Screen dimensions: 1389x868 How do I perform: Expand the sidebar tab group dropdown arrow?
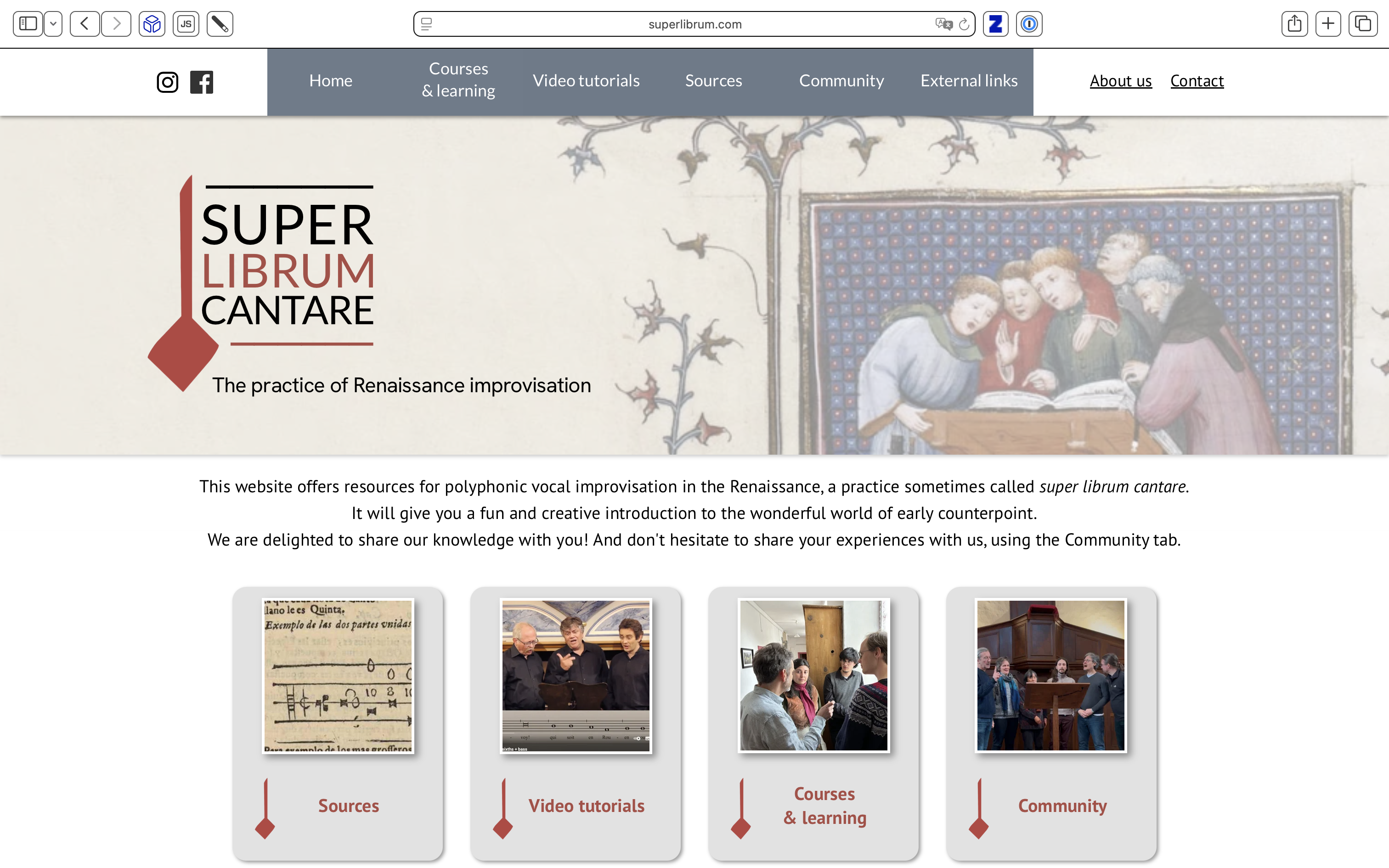pos(53,24)
